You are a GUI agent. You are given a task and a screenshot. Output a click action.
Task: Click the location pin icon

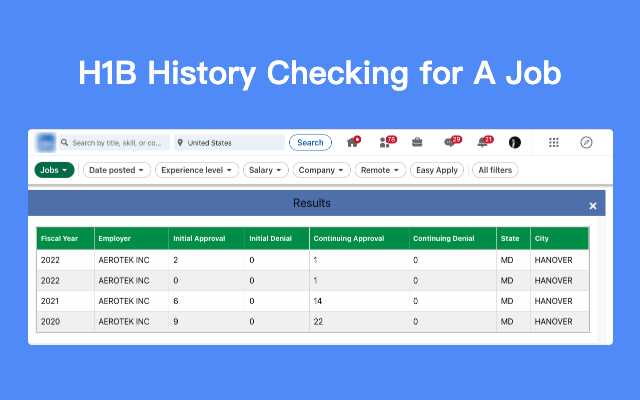180,142
